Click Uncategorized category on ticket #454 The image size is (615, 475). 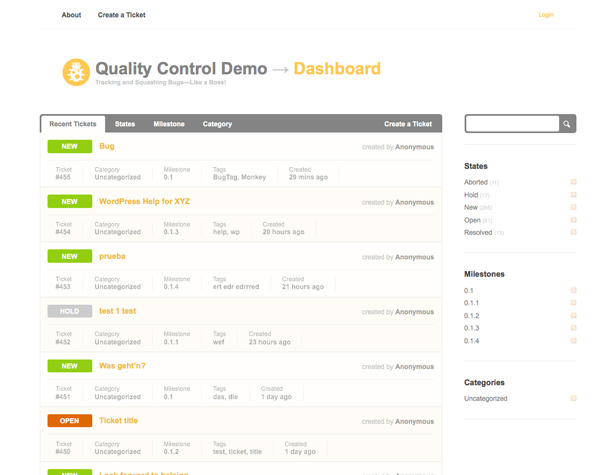tap(117, 232)
